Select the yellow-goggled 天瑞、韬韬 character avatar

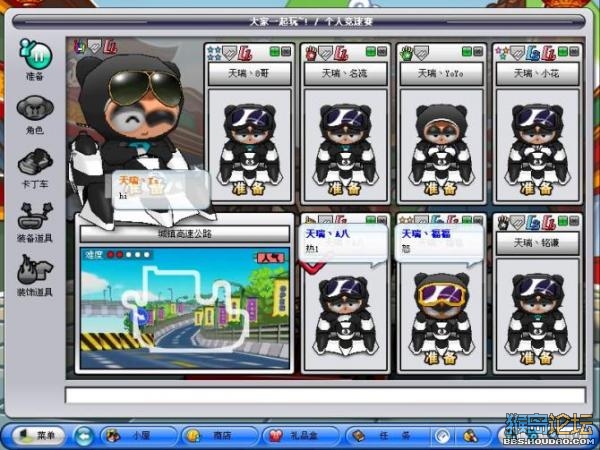[441, 315]
